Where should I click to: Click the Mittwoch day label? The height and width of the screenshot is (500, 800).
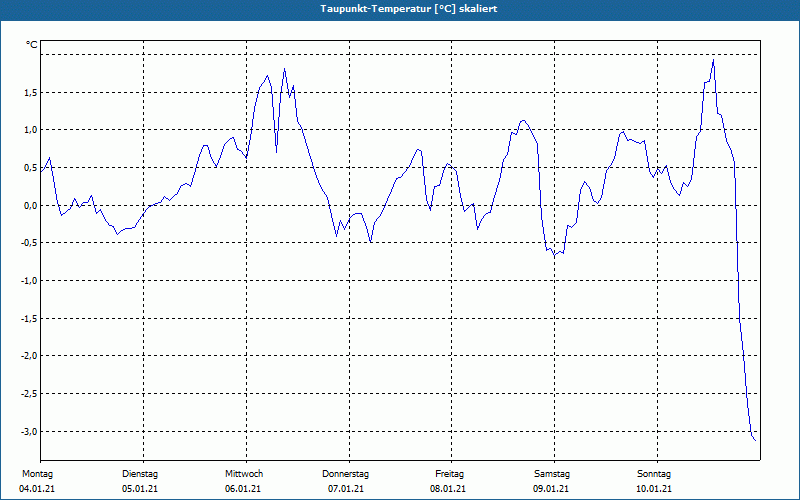point(244,474)
